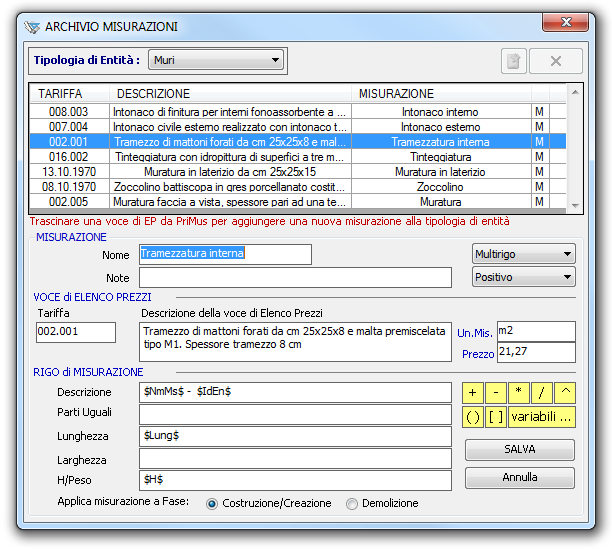This screenshot has width=612, height=549.
Task: Click the SALVA button
Action: (519, 450)
